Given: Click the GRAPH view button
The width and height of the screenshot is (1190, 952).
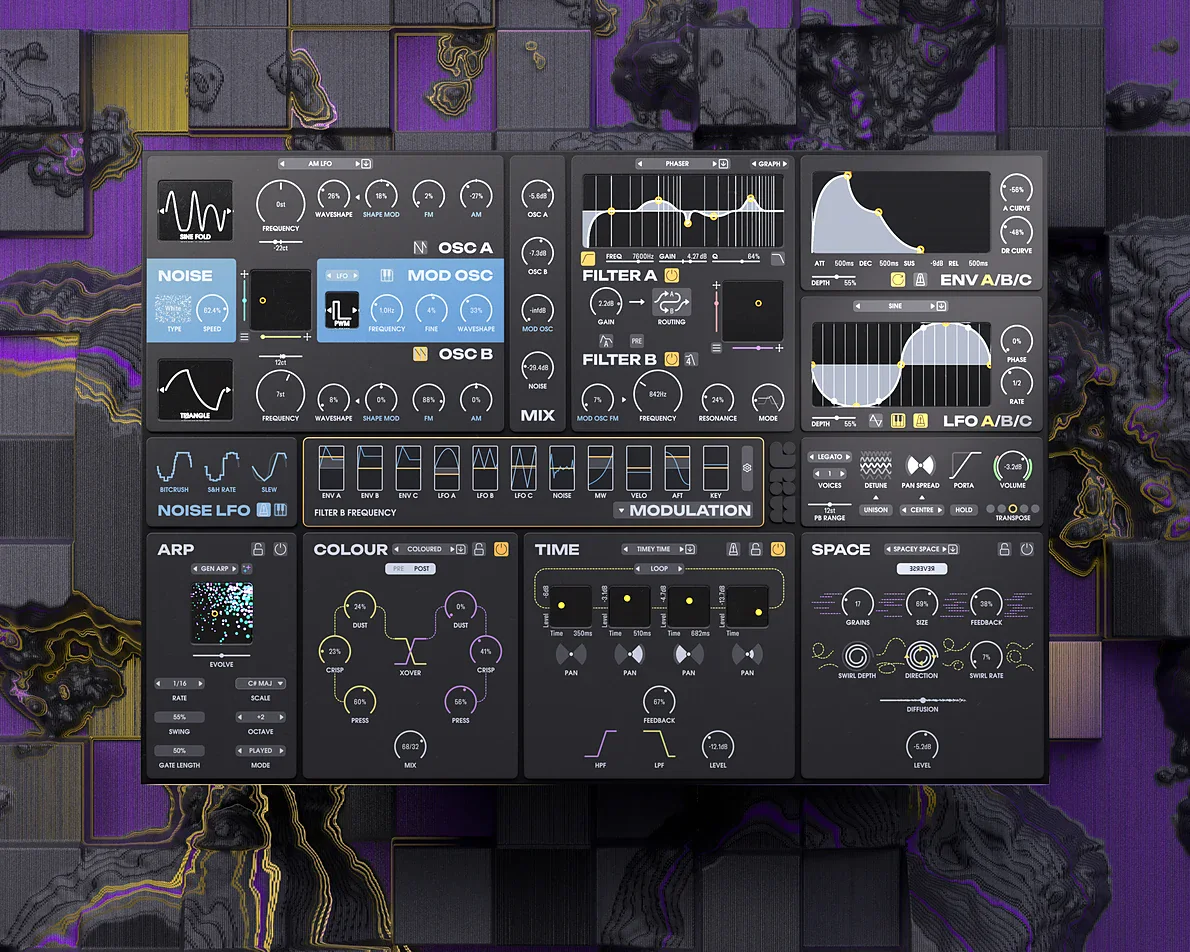Looking at the screenshot, I should click(769, 163).
